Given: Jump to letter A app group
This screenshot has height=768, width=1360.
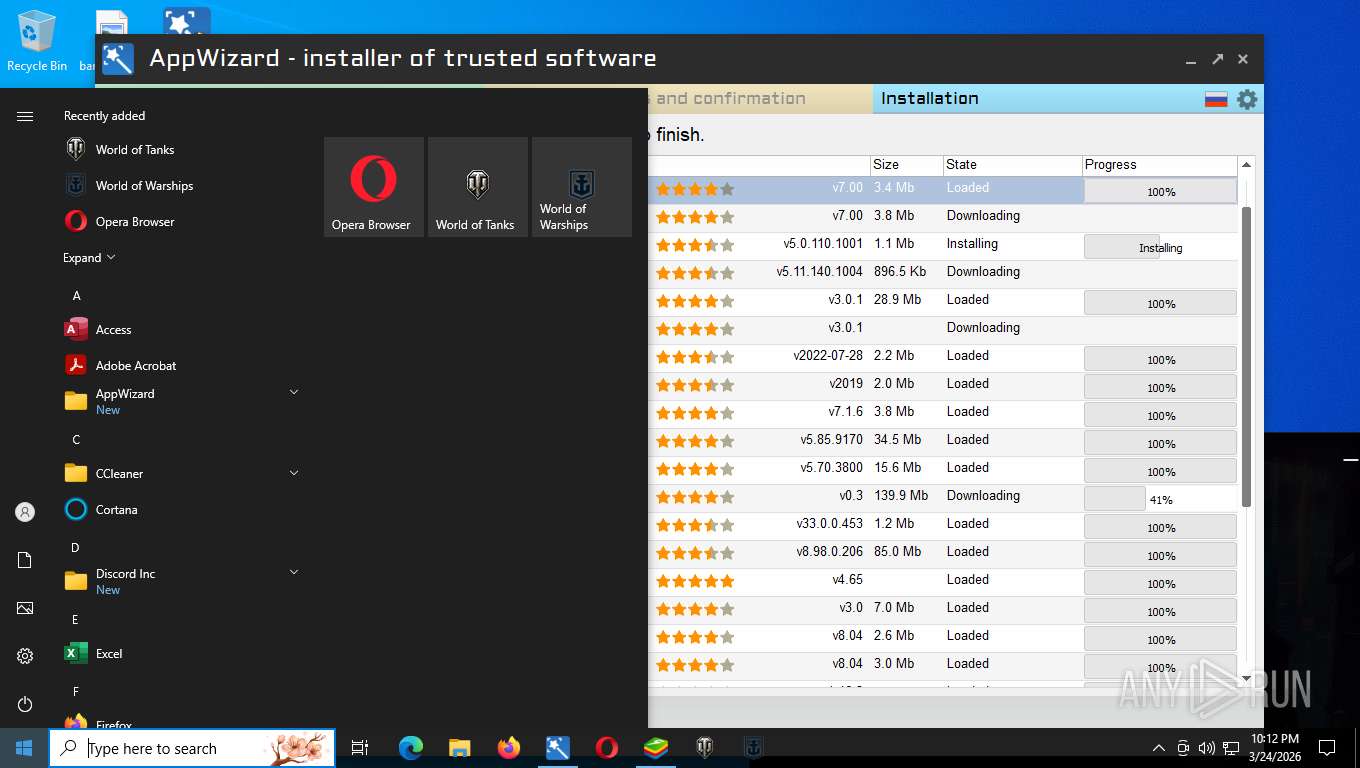Looking at the screenshot, I should tap(76, 296).
